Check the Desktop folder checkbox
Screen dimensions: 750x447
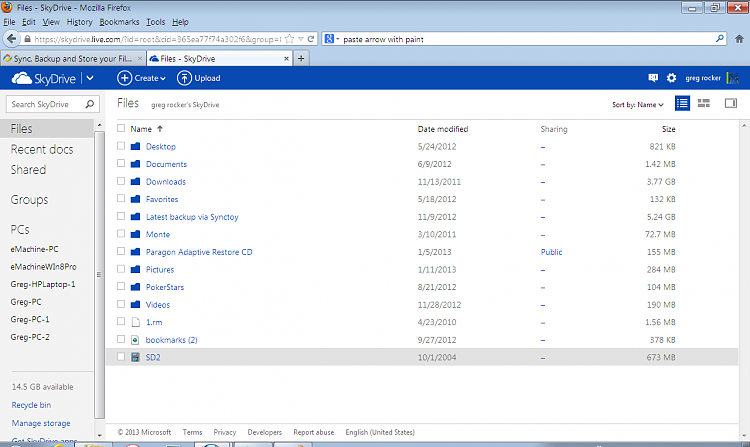121,146
